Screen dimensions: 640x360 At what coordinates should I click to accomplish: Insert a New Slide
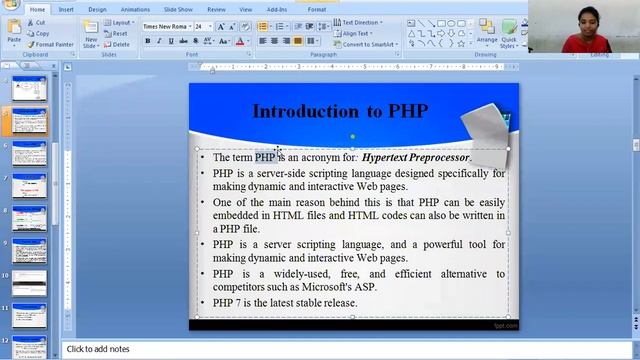(91, 33)
